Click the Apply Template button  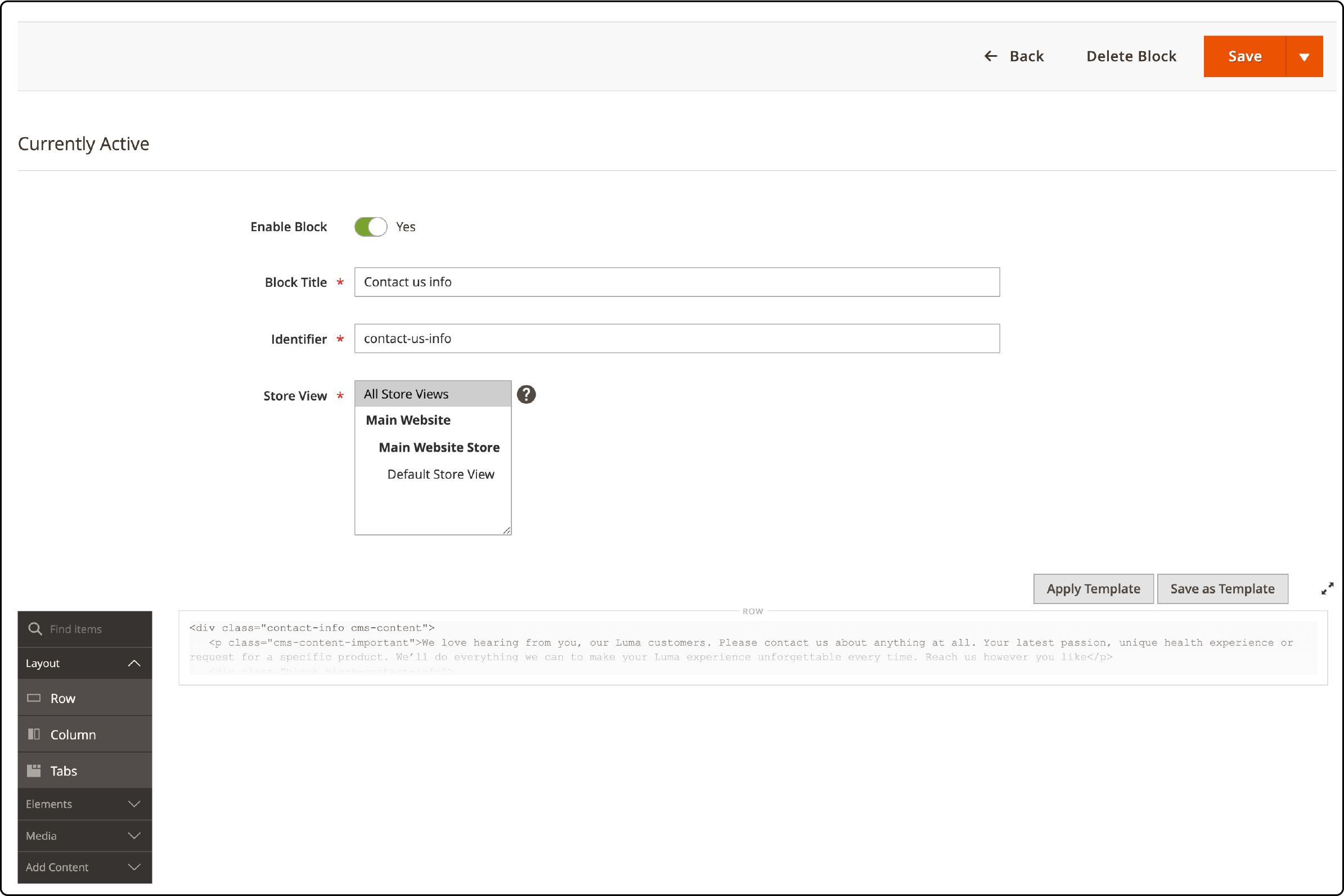click(1093, 589)
